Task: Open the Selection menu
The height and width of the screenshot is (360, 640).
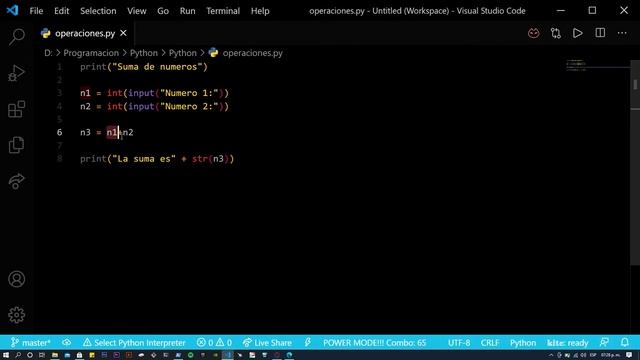Action: (98, 11)
